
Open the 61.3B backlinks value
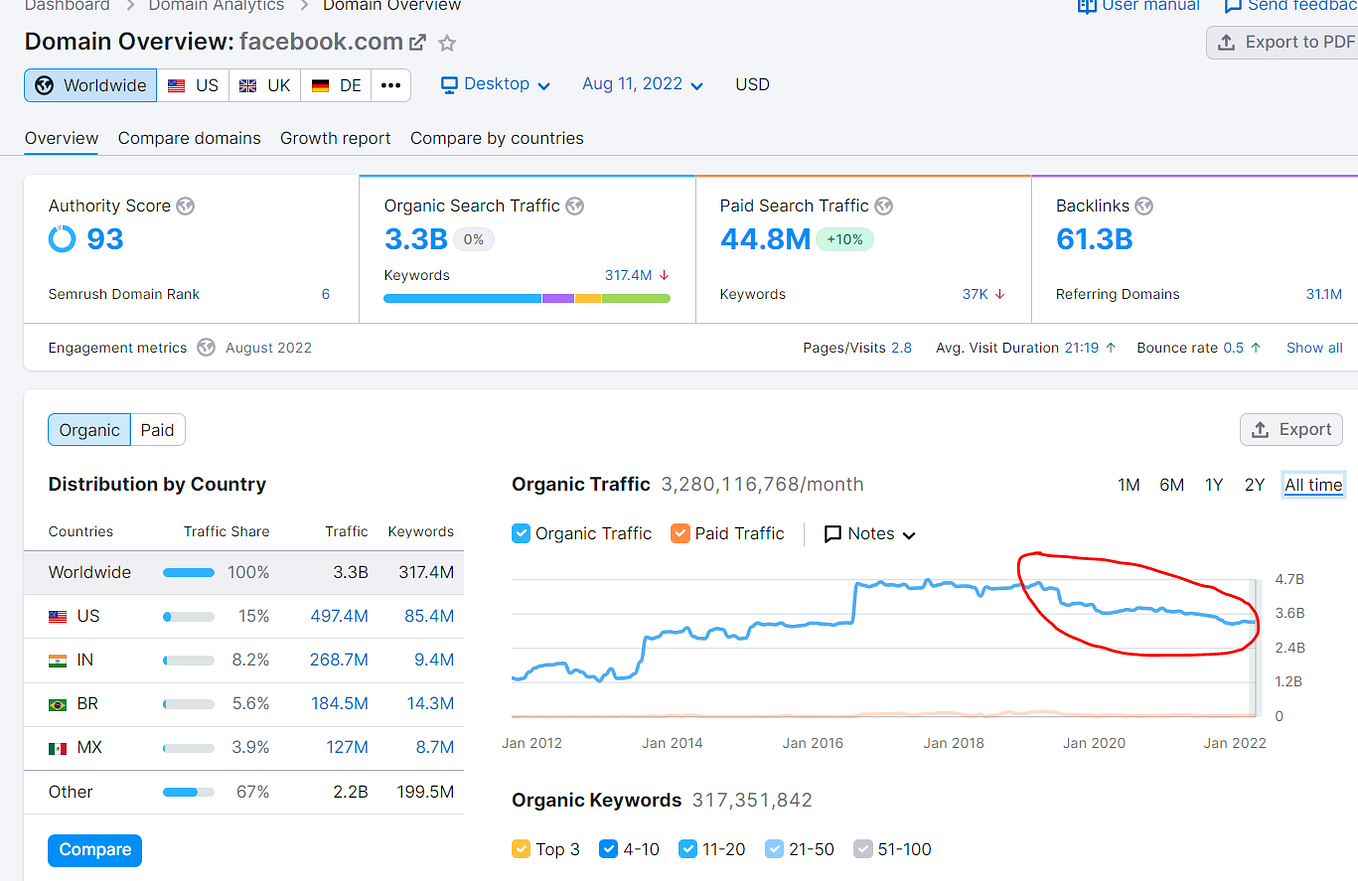pos(1094,239)
